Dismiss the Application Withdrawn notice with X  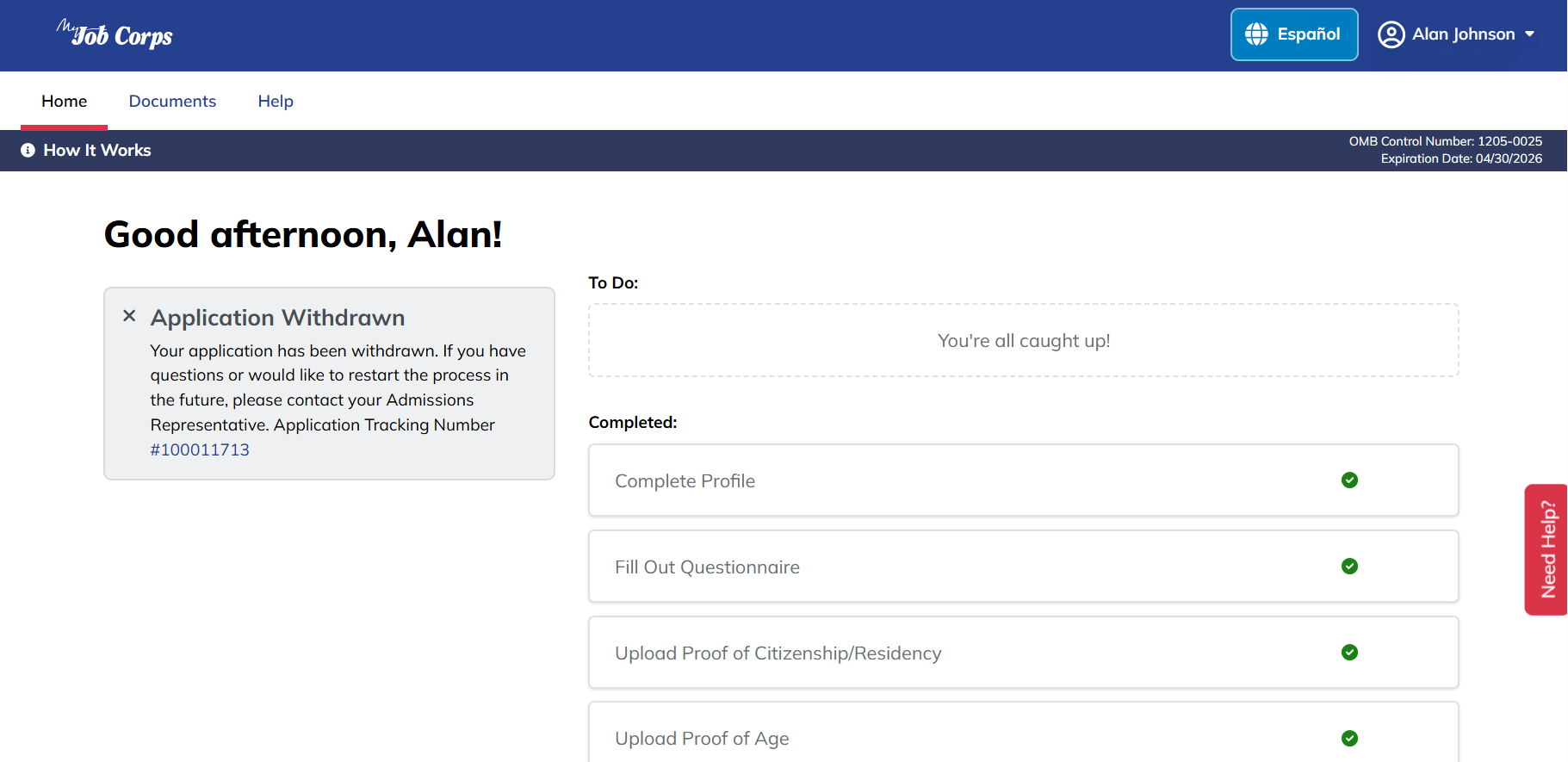click(129, 316)
